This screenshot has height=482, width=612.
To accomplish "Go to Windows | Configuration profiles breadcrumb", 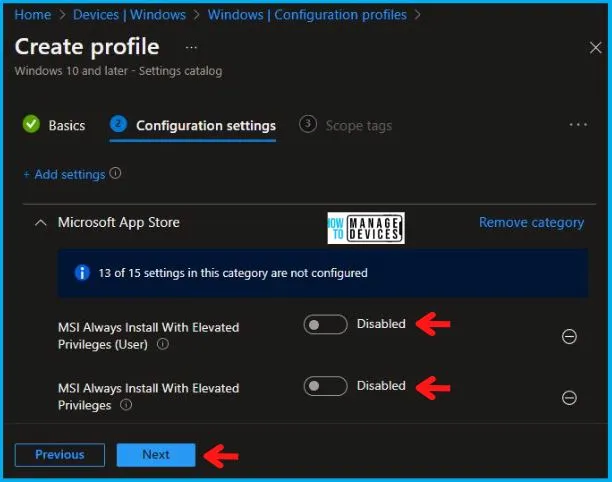I will point(307,15).
